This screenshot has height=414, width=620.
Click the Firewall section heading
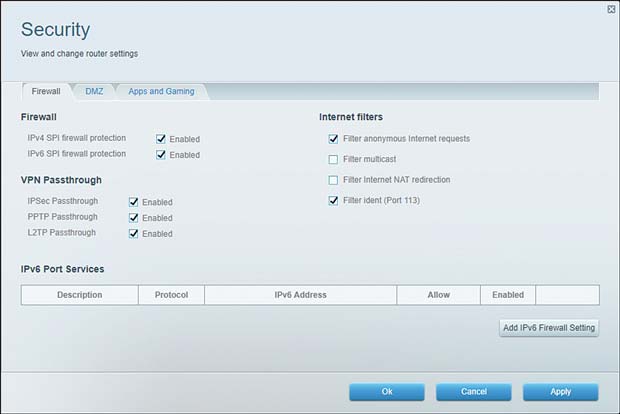(x=39, y=117)
